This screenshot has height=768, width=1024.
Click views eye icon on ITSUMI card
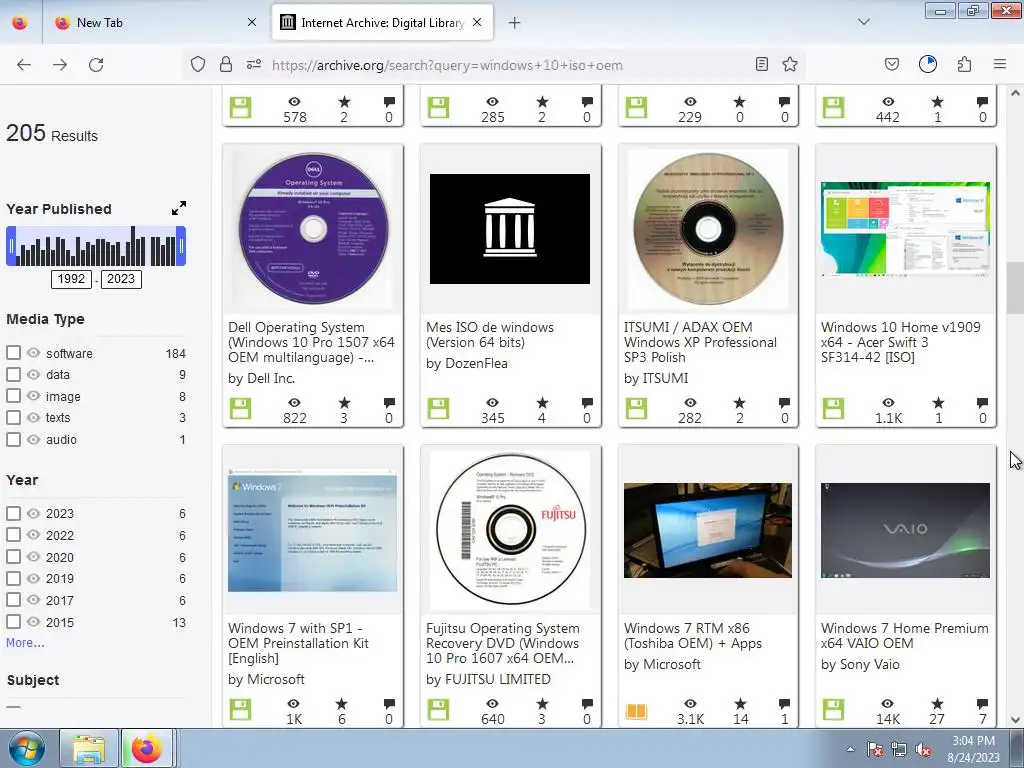tap(690, 402)
